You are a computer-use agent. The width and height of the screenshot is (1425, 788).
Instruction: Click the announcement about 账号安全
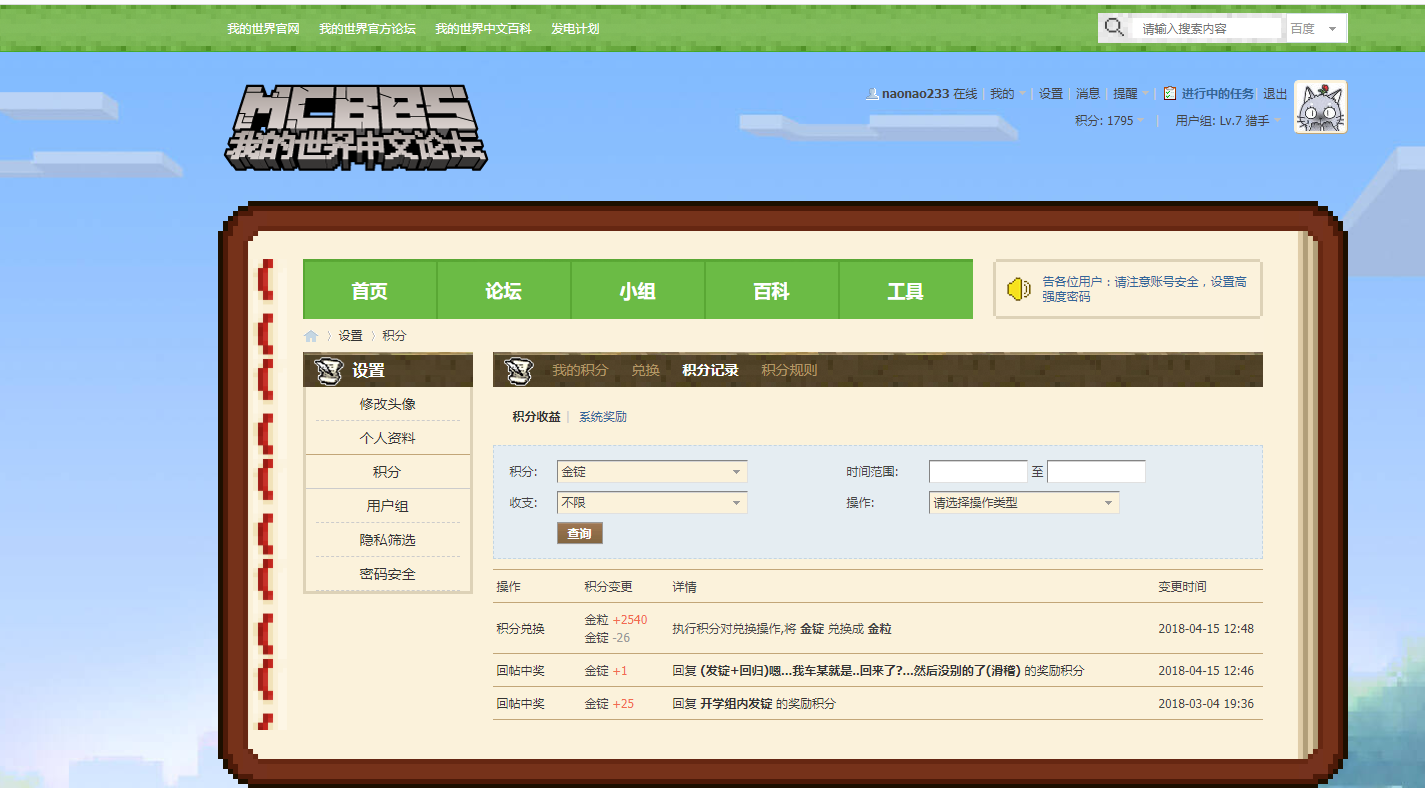tap(1145, 289)
